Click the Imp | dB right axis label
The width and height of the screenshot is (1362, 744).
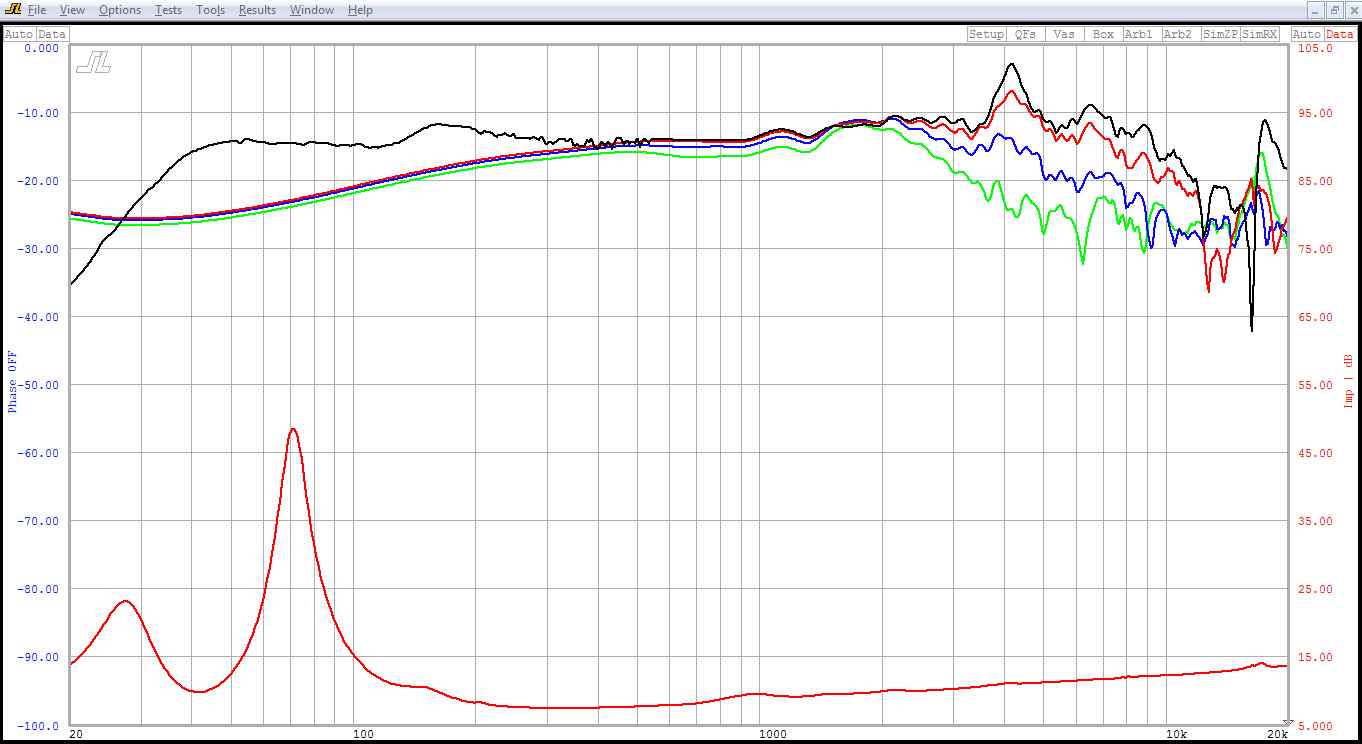[1348, 381]
